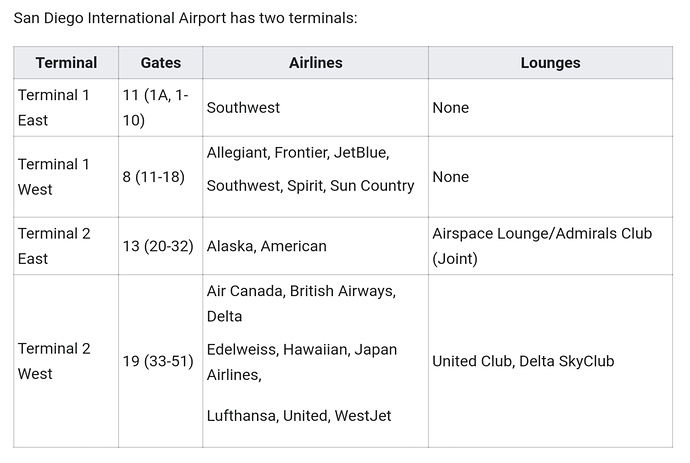
Task: Click the Lounges column header
Action: tap(551, 63)
